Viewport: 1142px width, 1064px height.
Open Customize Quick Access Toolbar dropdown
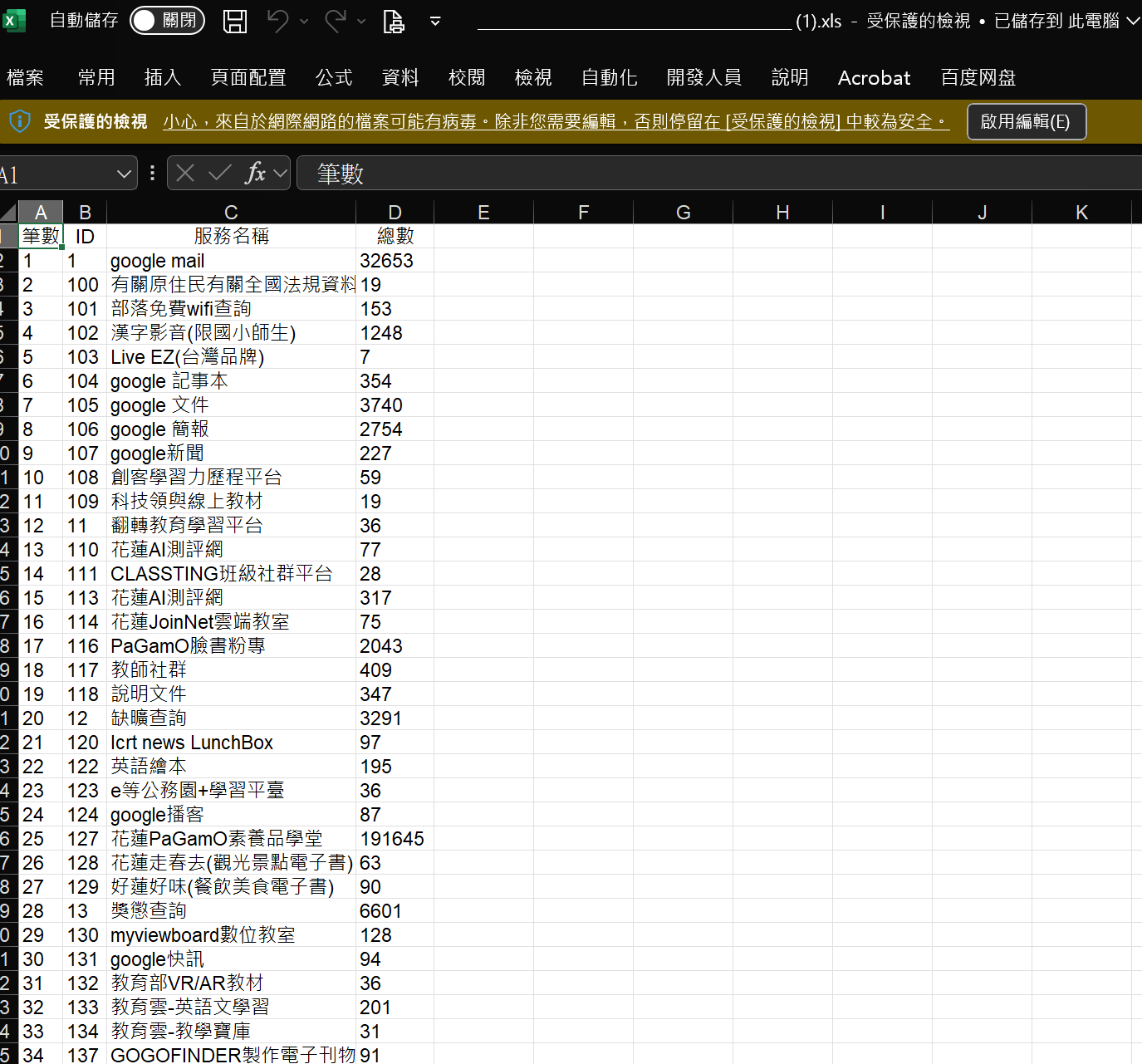[435, 22]
